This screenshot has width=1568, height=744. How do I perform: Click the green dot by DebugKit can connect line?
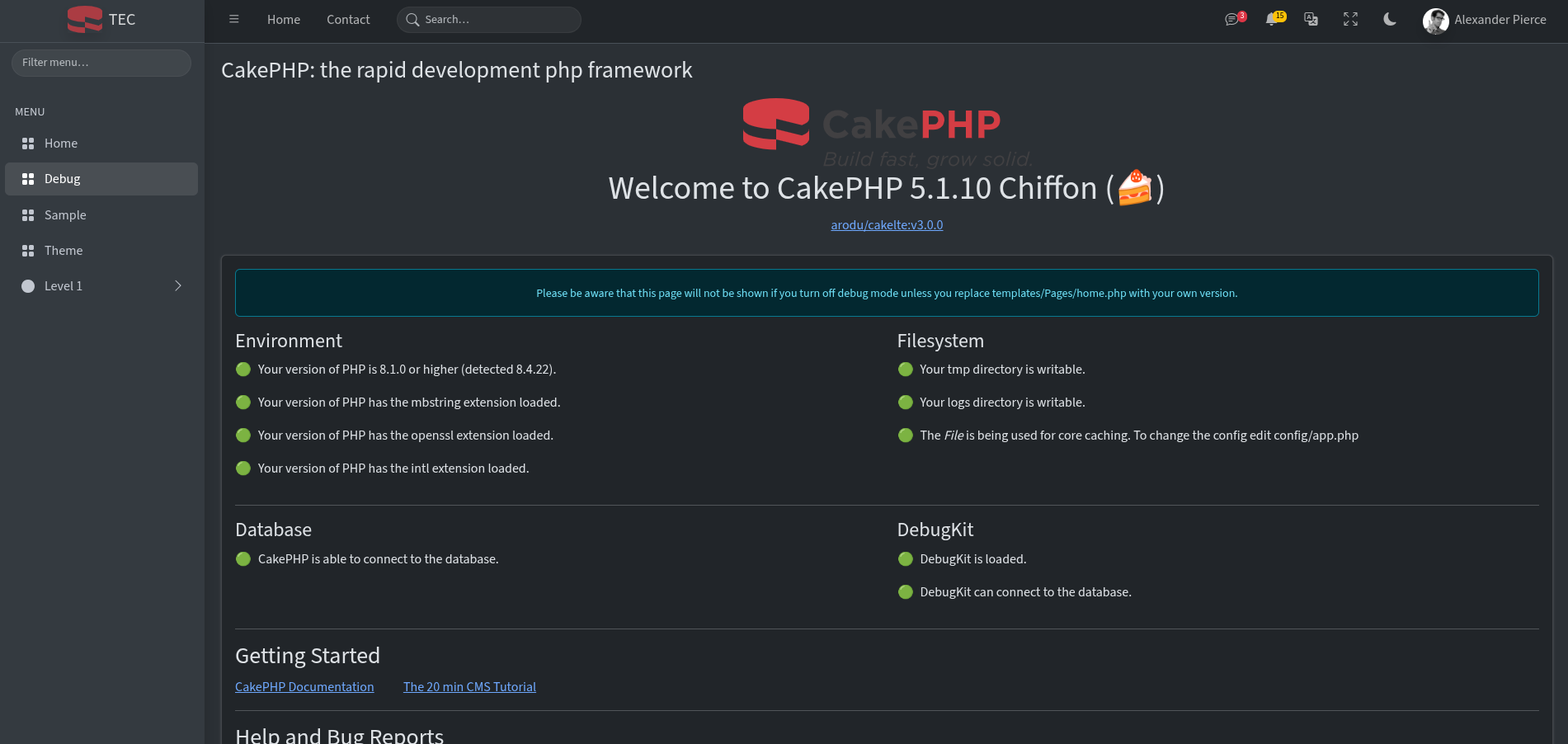pos(906,592)
